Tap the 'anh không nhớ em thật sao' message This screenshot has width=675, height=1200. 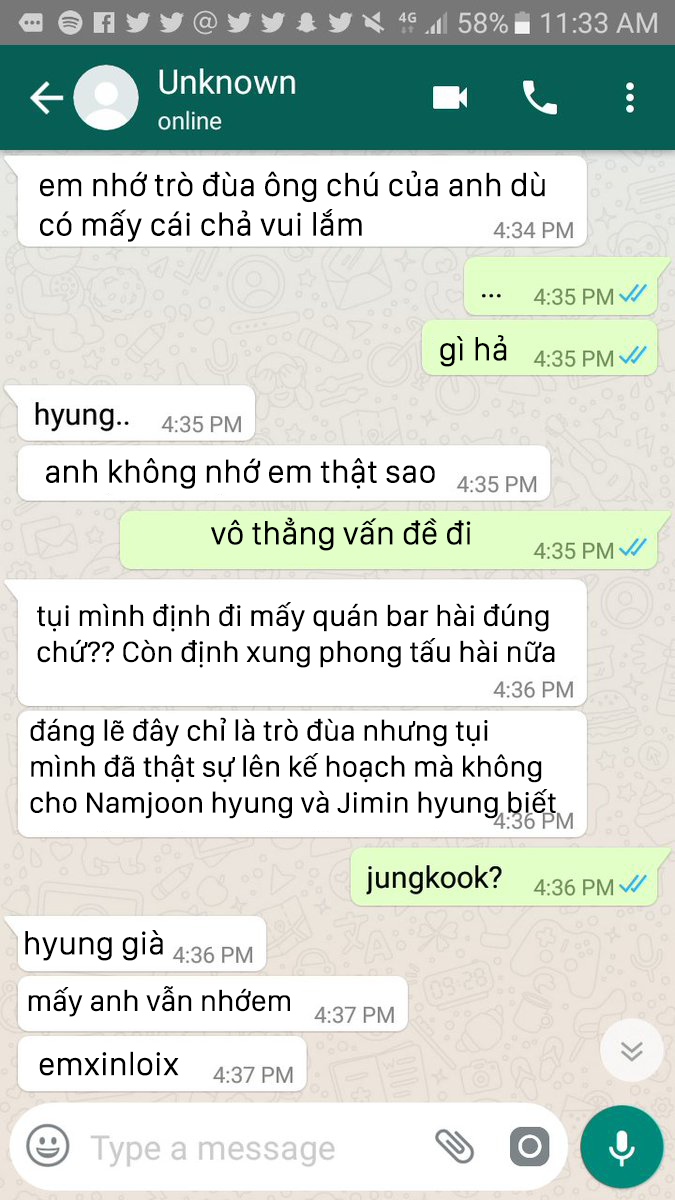tap(284, 474)
